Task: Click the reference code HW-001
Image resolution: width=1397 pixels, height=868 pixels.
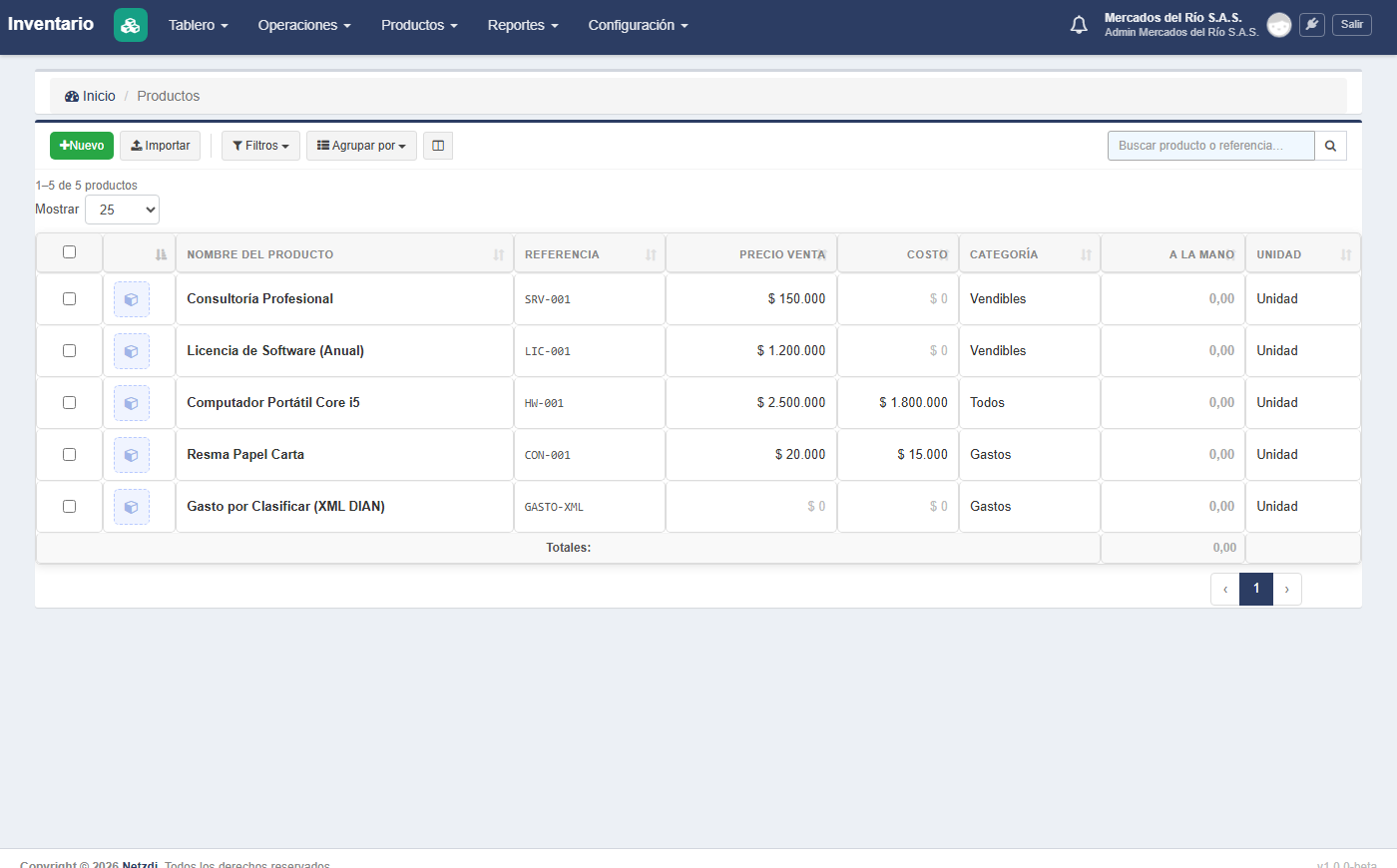Action: 545,403
